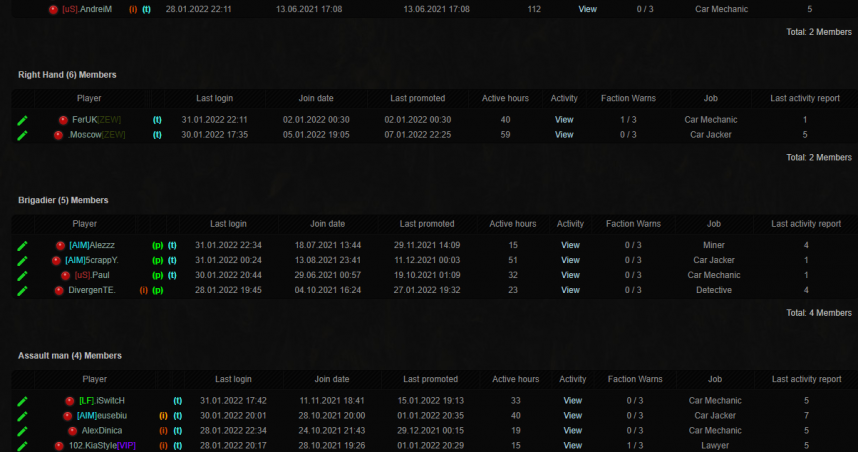Click the edit pencil for [LF].iSwitcH

click(x=22, y=401)
